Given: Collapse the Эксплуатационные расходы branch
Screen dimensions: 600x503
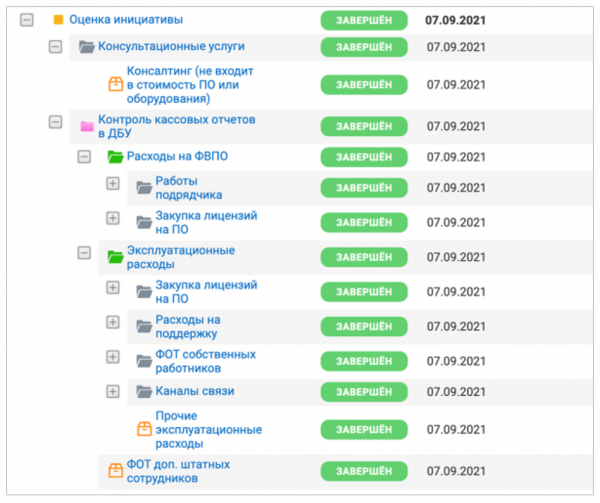Looking at the screenshot, I should 84,255.
